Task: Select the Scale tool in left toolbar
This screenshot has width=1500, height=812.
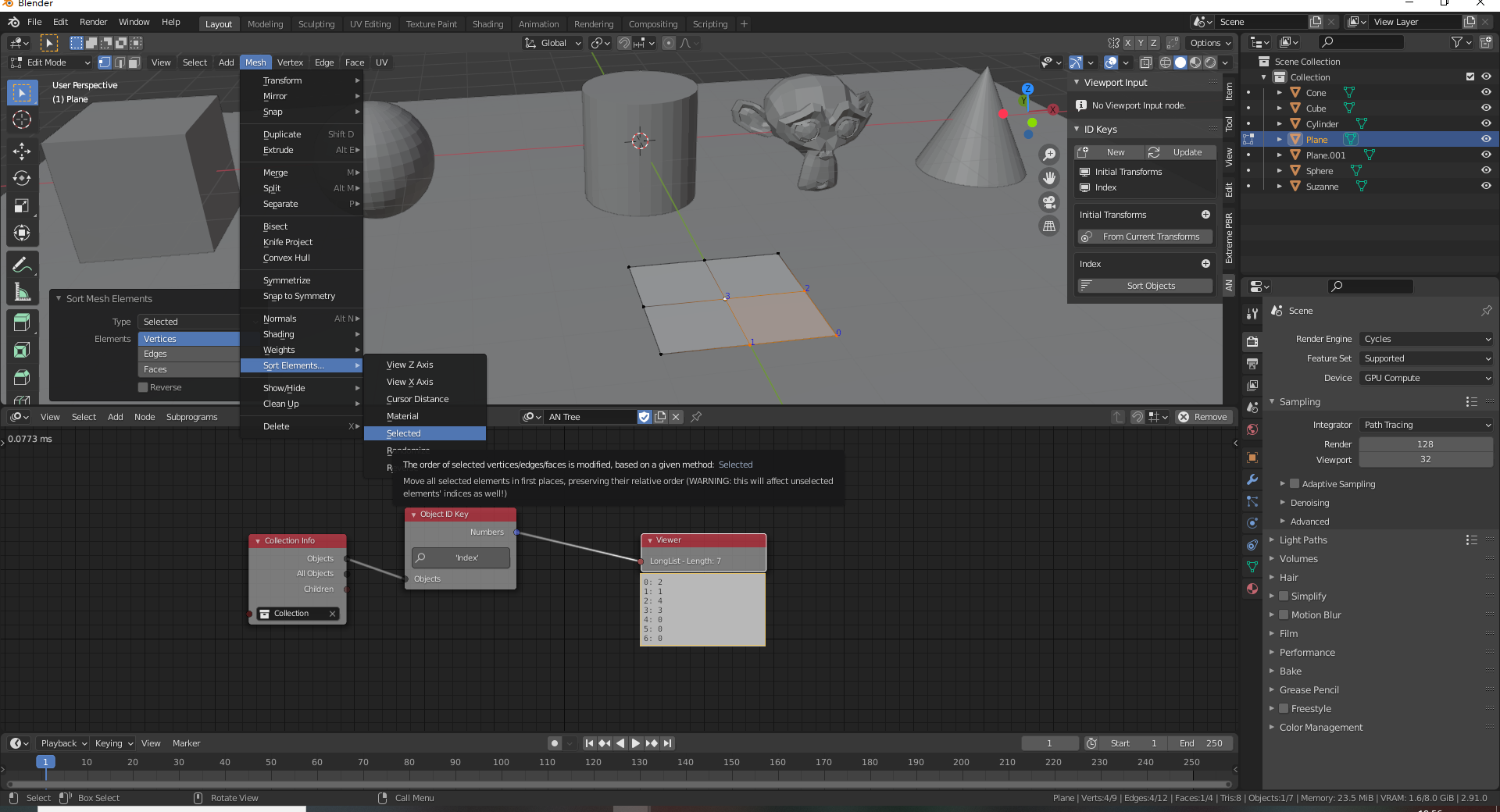Action: click(22, 205)
